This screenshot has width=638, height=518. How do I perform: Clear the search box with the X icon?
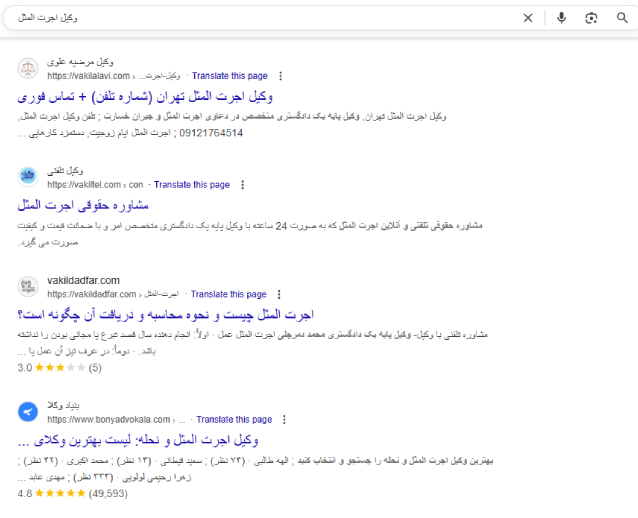528,17
